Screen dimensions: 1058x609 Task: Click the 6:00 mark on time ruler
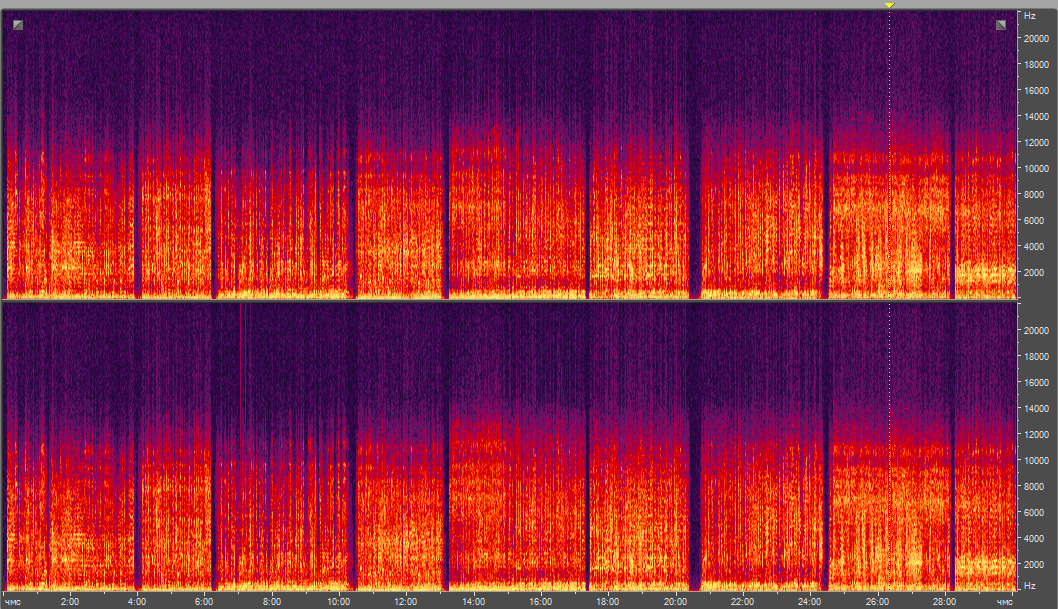point(204,602)
